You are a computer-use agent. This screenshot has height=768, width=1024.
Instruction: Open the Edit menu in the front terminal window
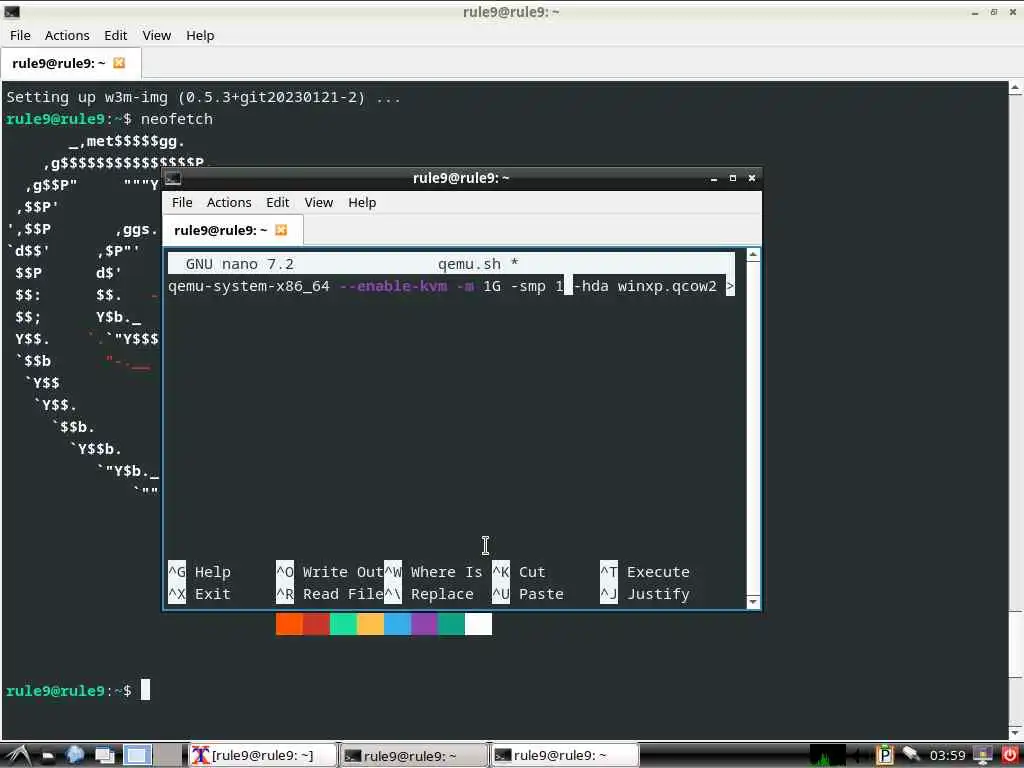278,202
